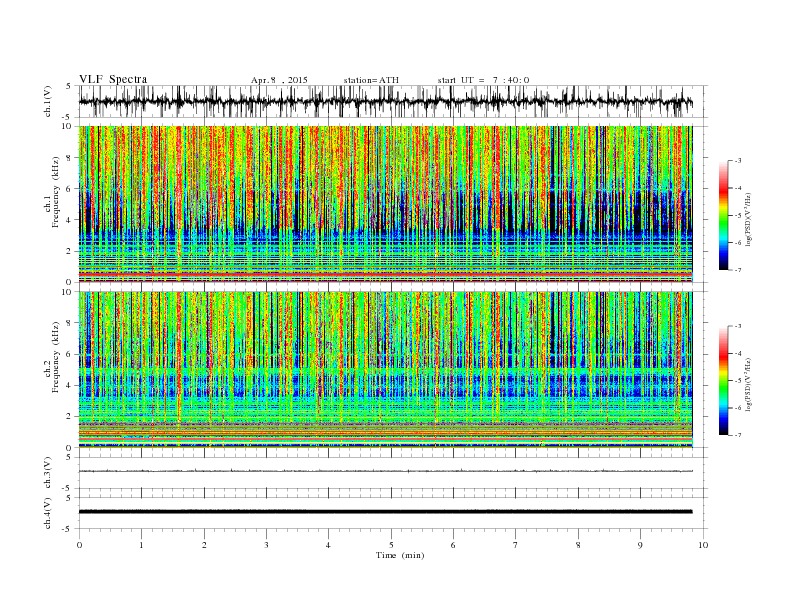792x612 pixels.
Task: Click the time axis tick label '3'
Action: click(266, 545)
